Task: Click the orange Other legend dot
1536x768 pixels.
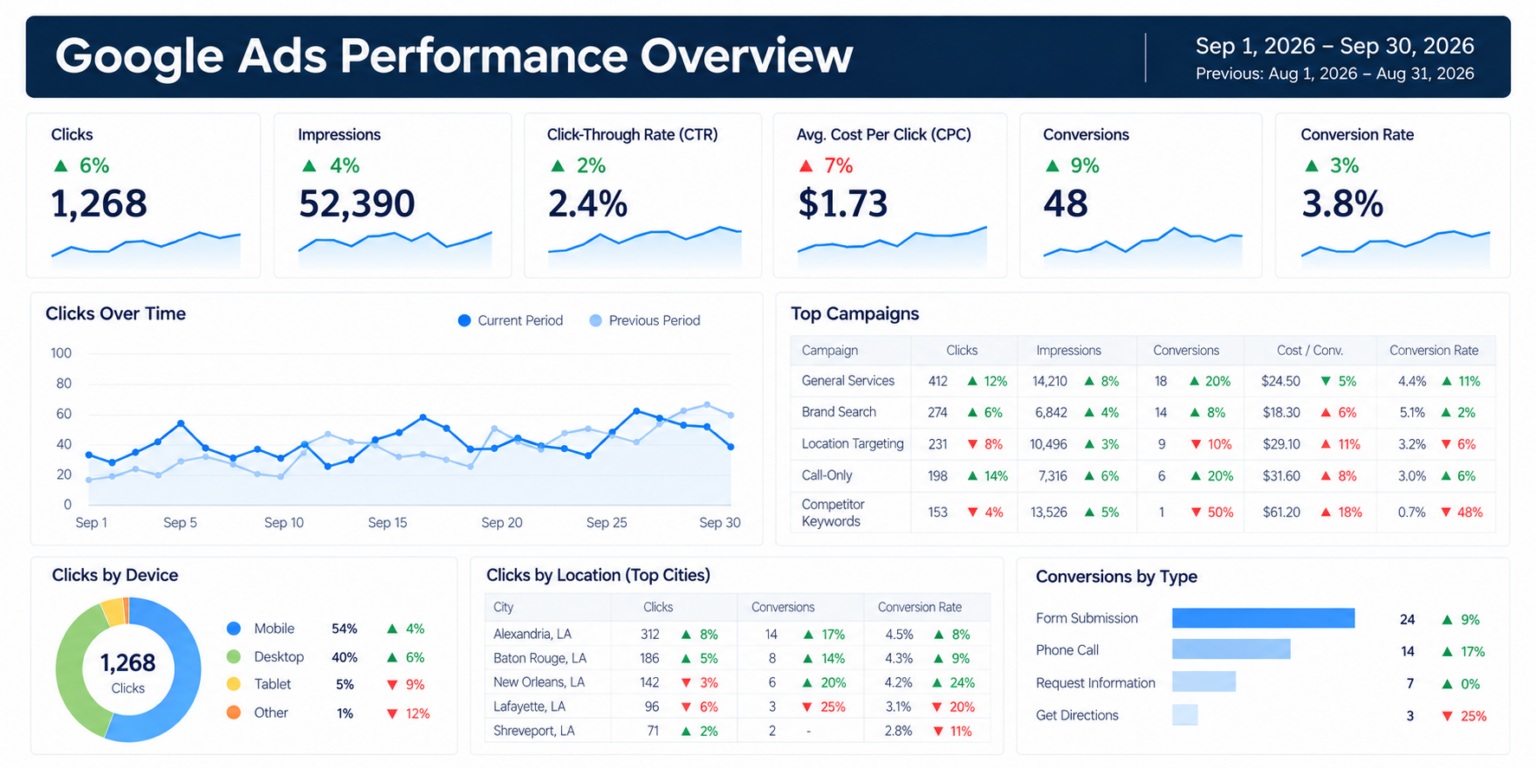Action: coord(234,713)
